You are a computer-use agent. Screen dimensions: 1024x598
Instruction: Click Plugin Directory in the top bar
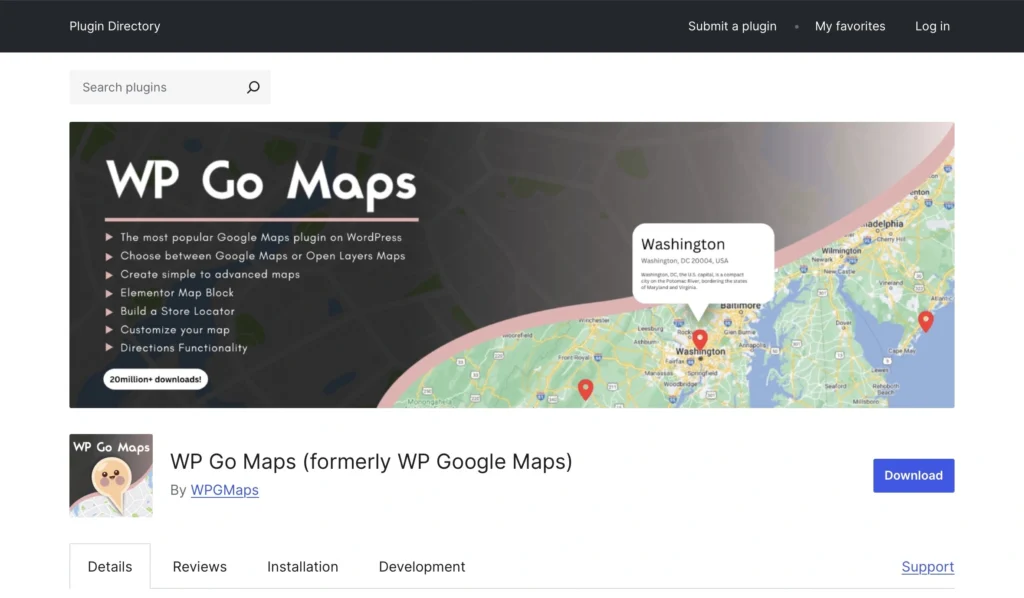click(x=114, y=26)
